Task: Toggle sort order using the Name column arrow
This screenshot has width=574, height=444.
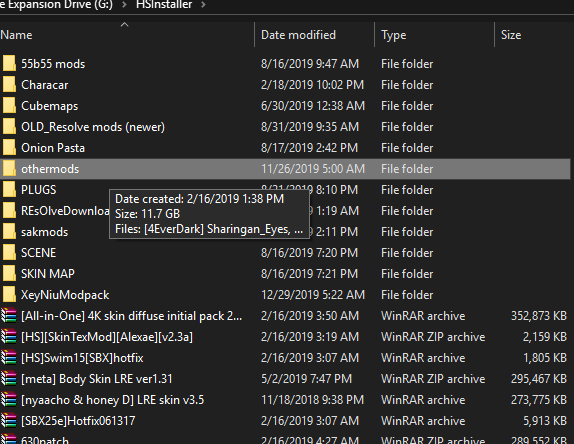Action: click(x=124, y=25)
